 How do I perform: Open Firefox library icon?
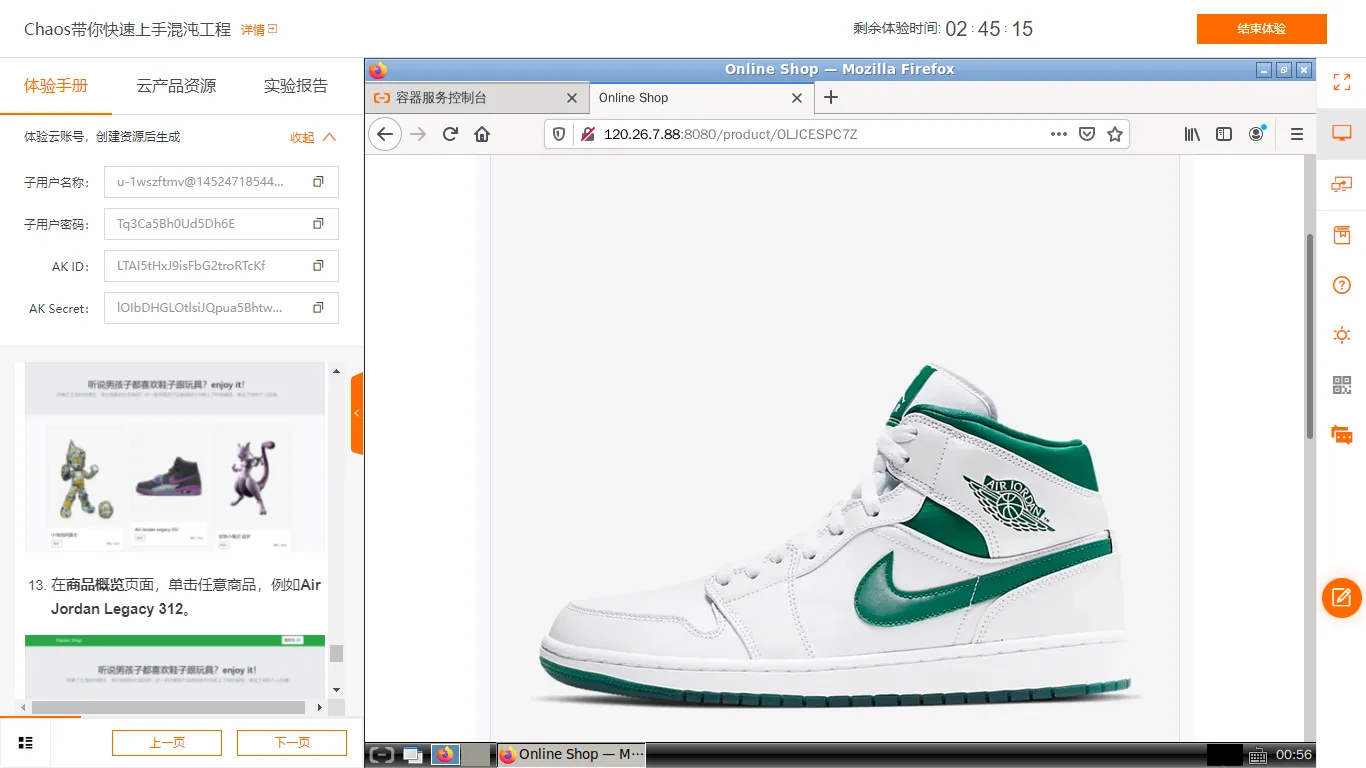pyautogui.click(x=1192, y=134)
